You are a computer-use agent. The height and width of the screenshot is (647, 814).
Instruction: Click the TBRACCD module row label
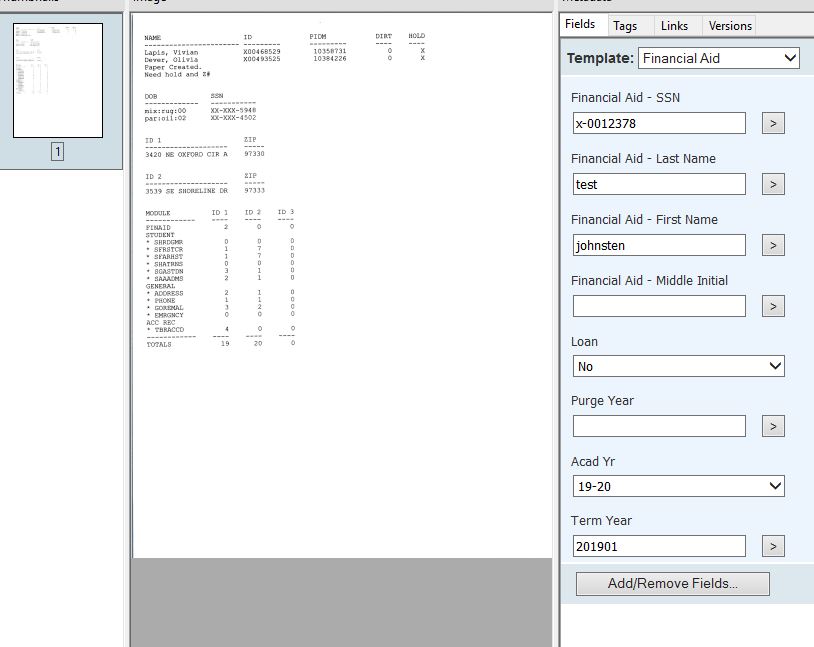pyautogui.click(x=169, y=330)
